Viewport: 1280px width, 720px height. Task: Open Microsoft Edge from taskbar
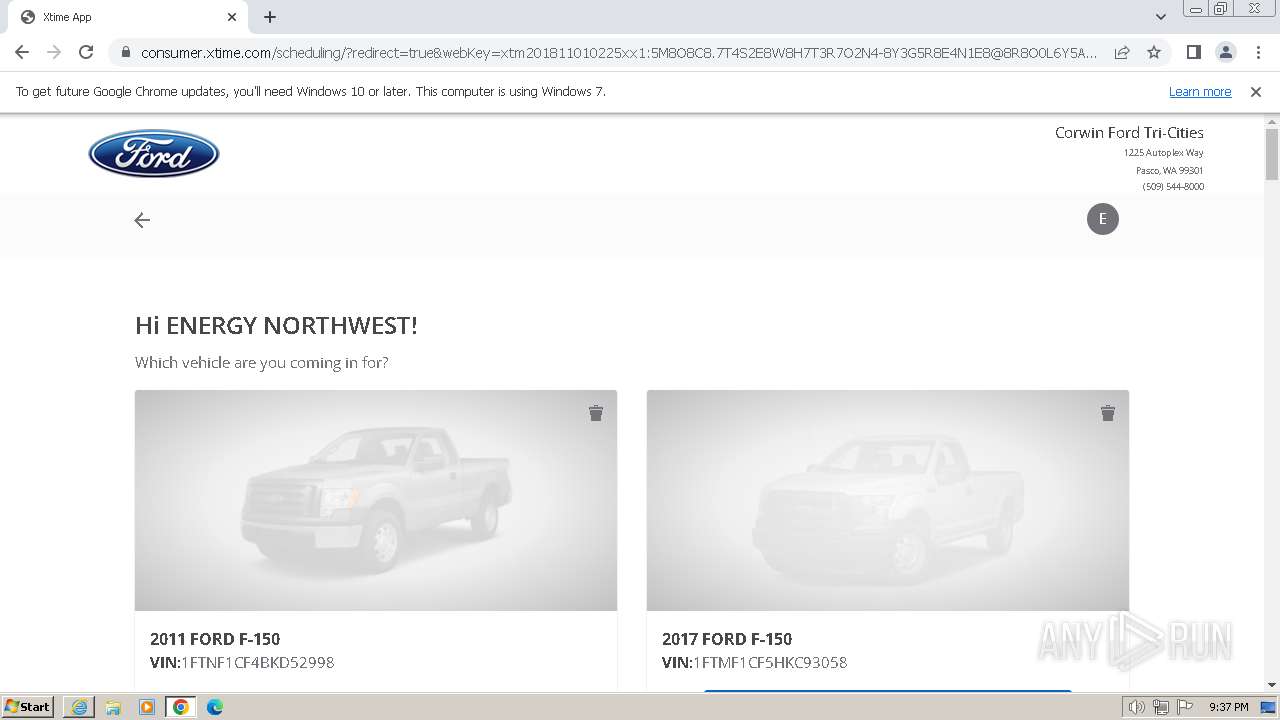pyautogui.click(x=215, y=707)
